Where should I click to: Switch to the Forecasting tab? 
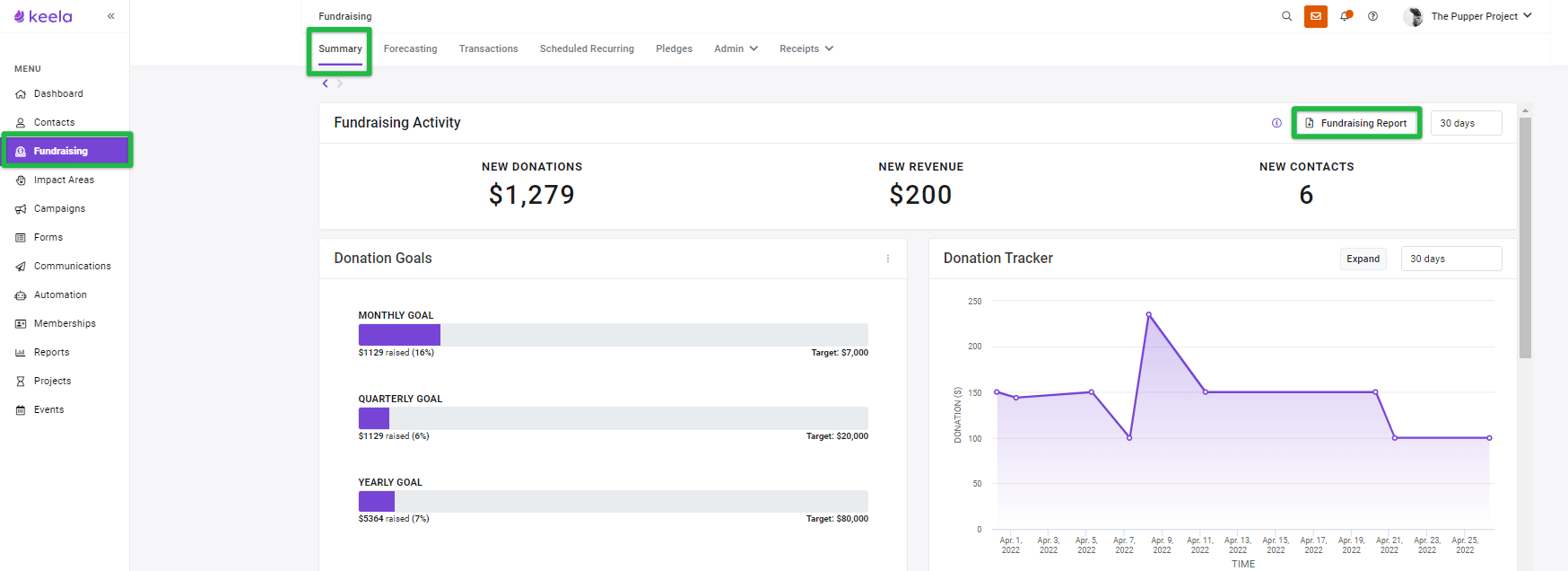pos(410,48)
